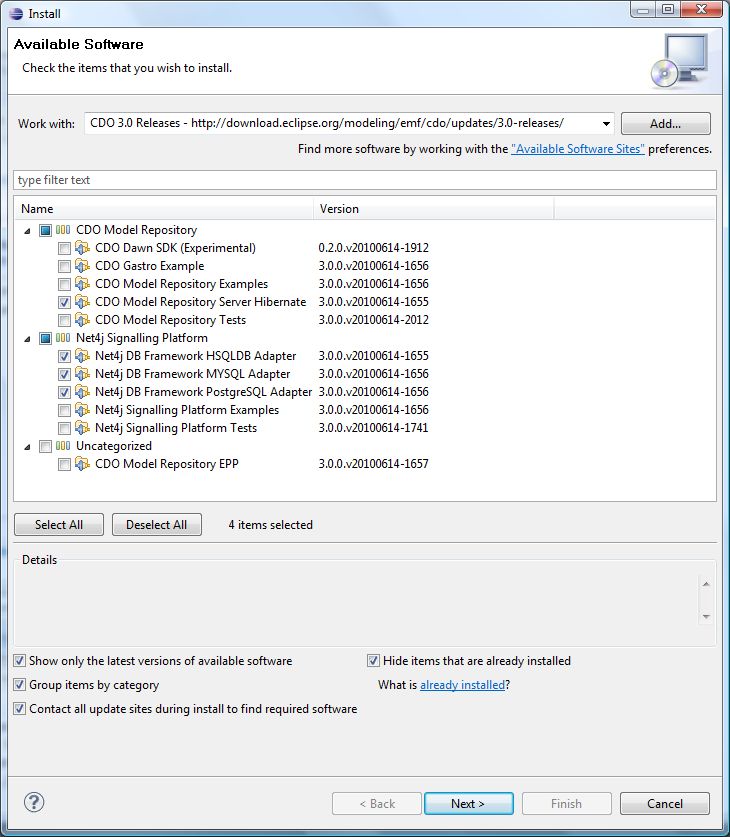Image resolution: width=730 pixels, height=837 pixels.
Task: Click the Uncategorized category icon
Action: (63, 446)
